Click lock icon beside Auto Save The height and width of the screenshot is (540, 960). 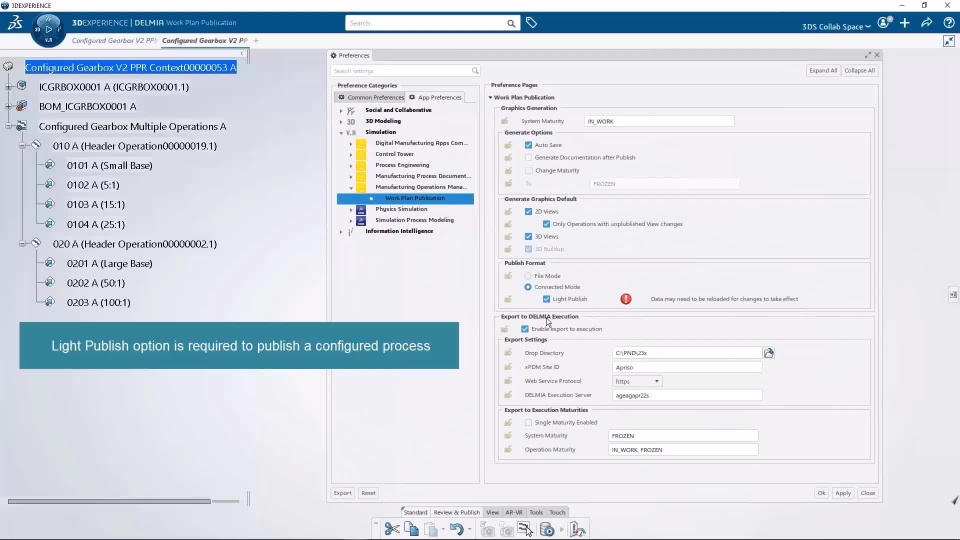pos(508,145)
